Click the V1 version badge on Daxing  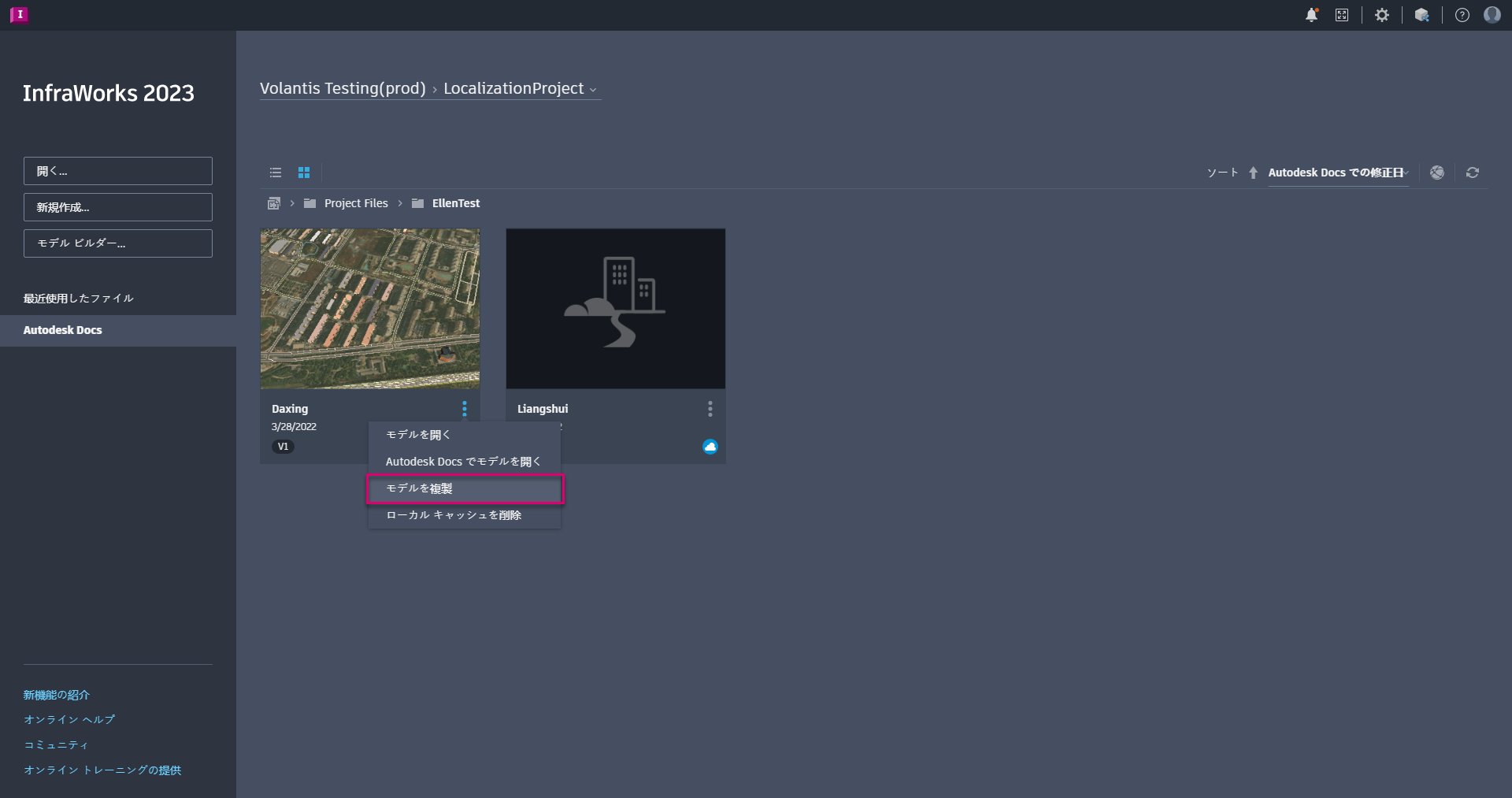point(283,447)
